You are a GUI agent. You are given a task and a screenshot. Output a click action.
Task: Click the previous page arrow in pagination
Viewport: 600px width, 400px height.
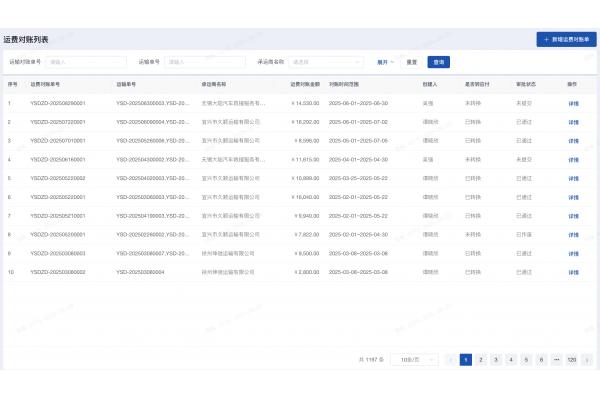[450, 359]
